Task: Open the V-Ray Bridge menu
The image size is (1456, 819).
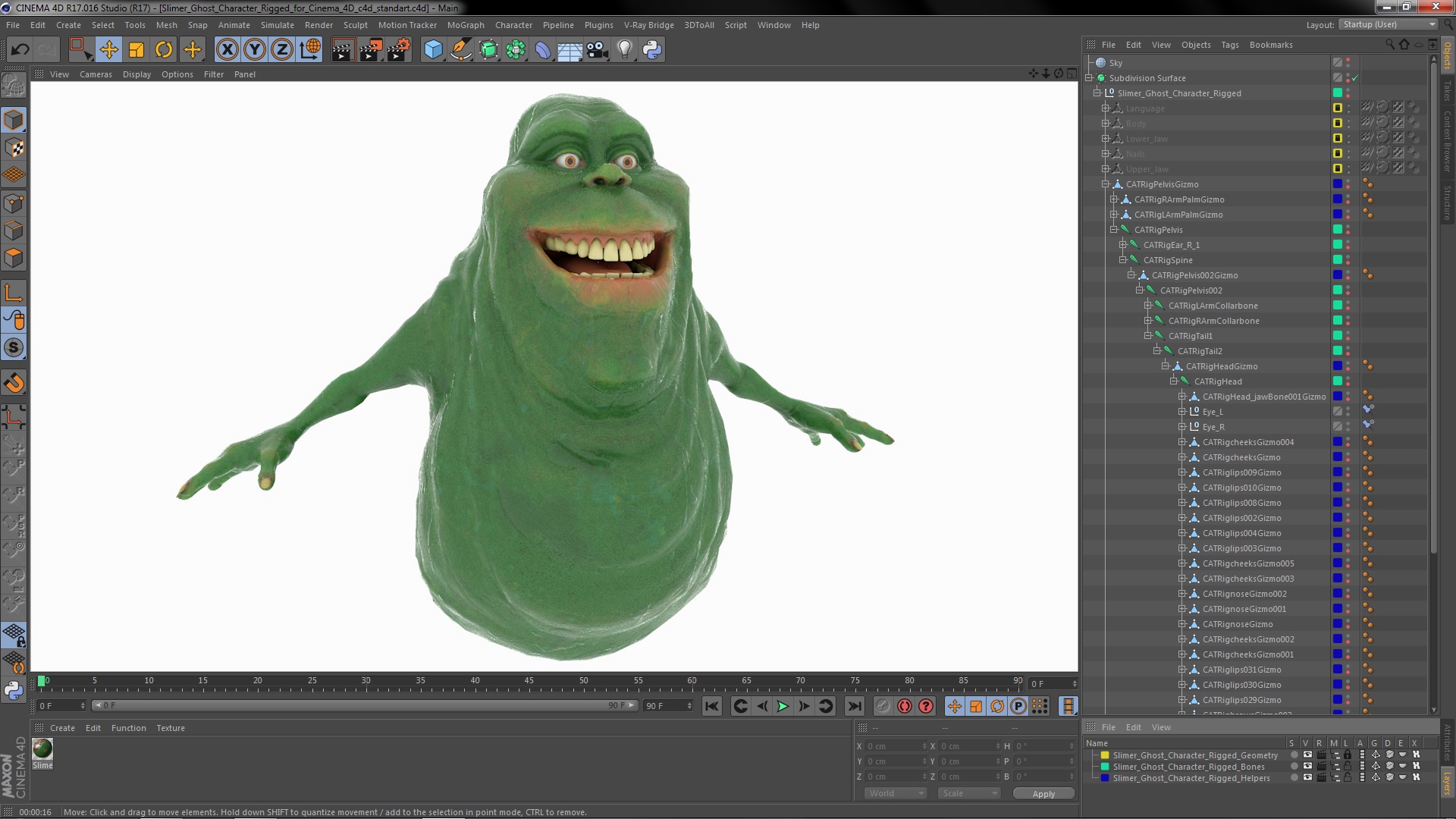Action: click(x=648, y=25)
